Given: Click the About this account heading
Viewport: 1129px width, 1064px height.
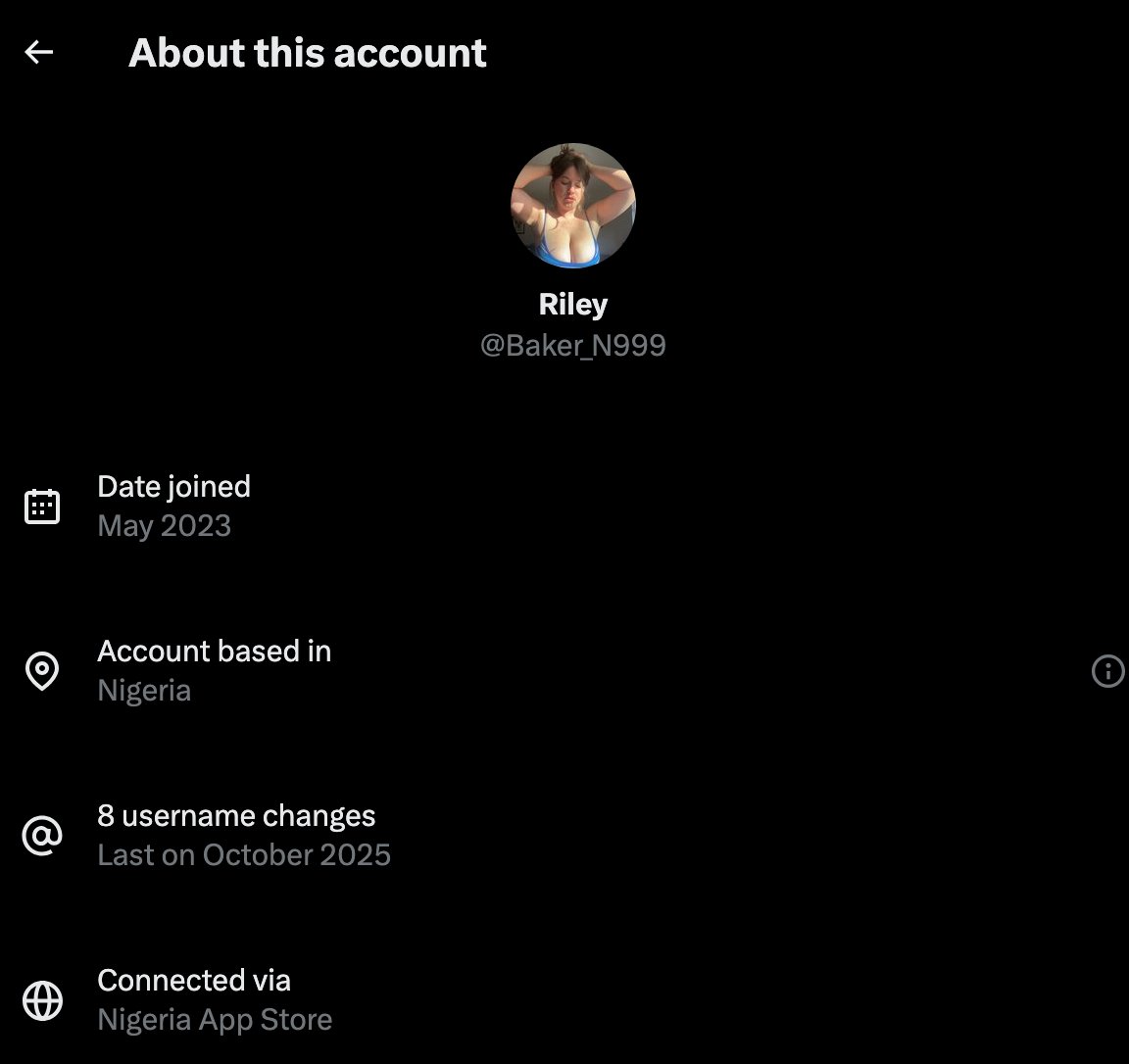Looking at the screenshot, I should pos(308,53).
